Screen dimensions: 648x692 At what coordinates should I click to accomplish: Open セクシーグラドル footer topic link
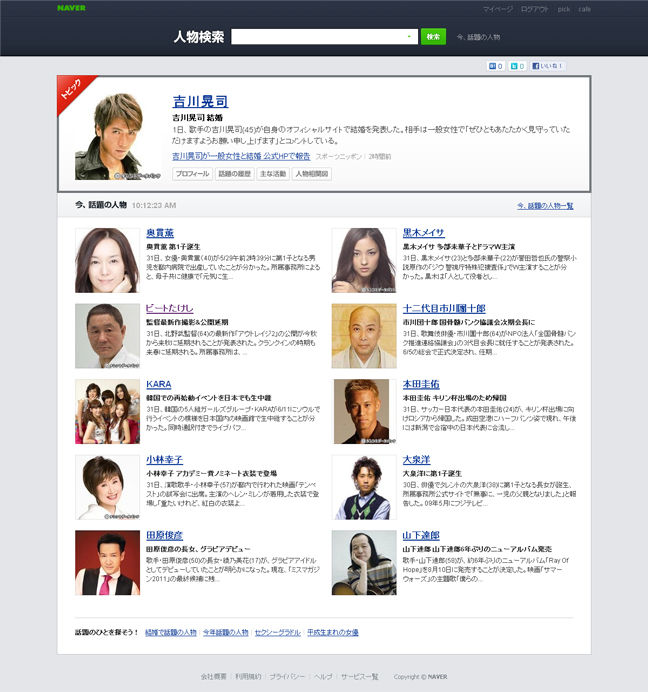pos(278,632)
